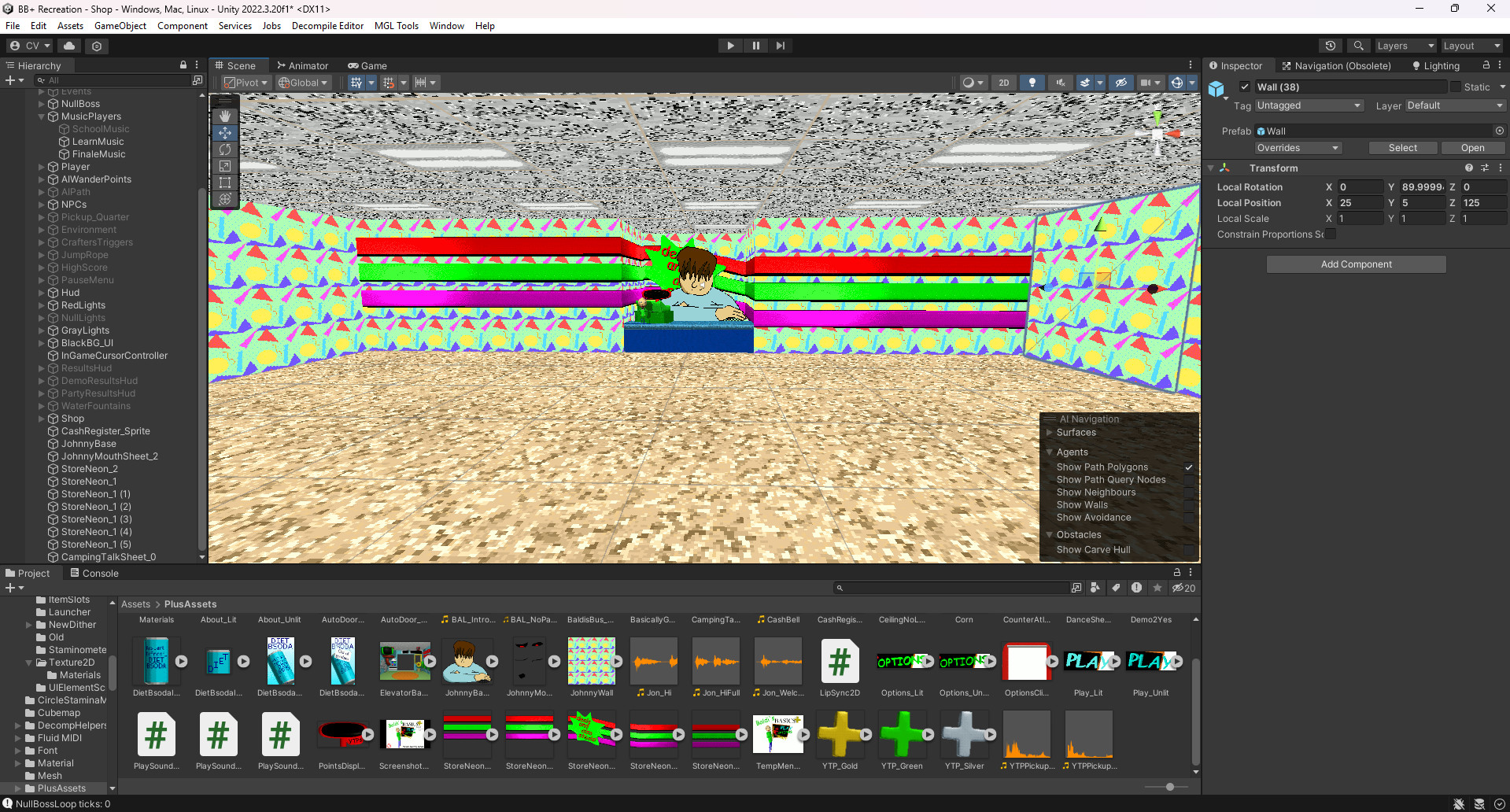Viewport: 1510px width, 812px height.
Task: Toggle 2D view mode in Scene
Action: point(1003,83)
